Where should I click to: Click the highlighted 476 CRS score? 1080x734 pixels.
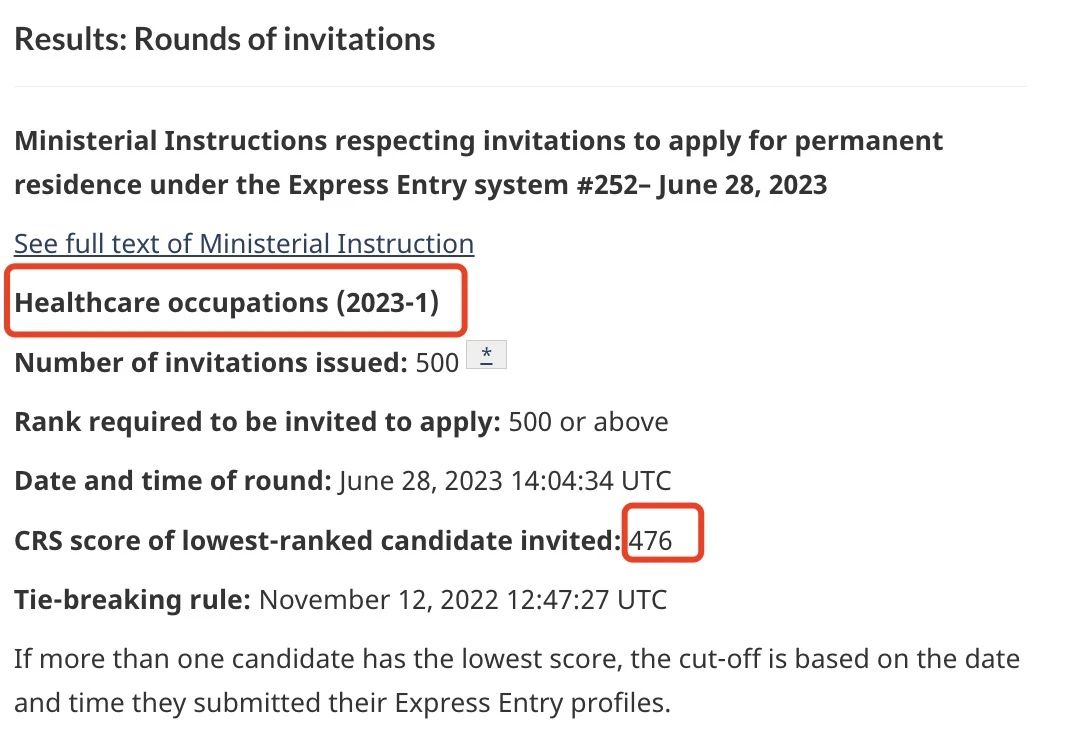pos(650,541)
